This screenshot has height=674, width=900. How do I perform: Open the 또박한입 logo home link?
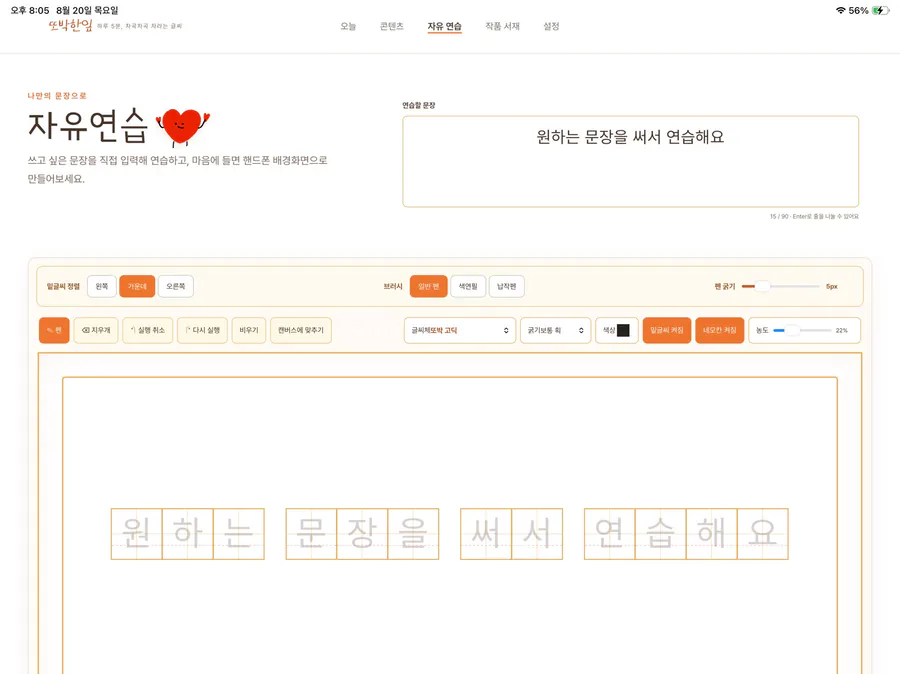70,25
